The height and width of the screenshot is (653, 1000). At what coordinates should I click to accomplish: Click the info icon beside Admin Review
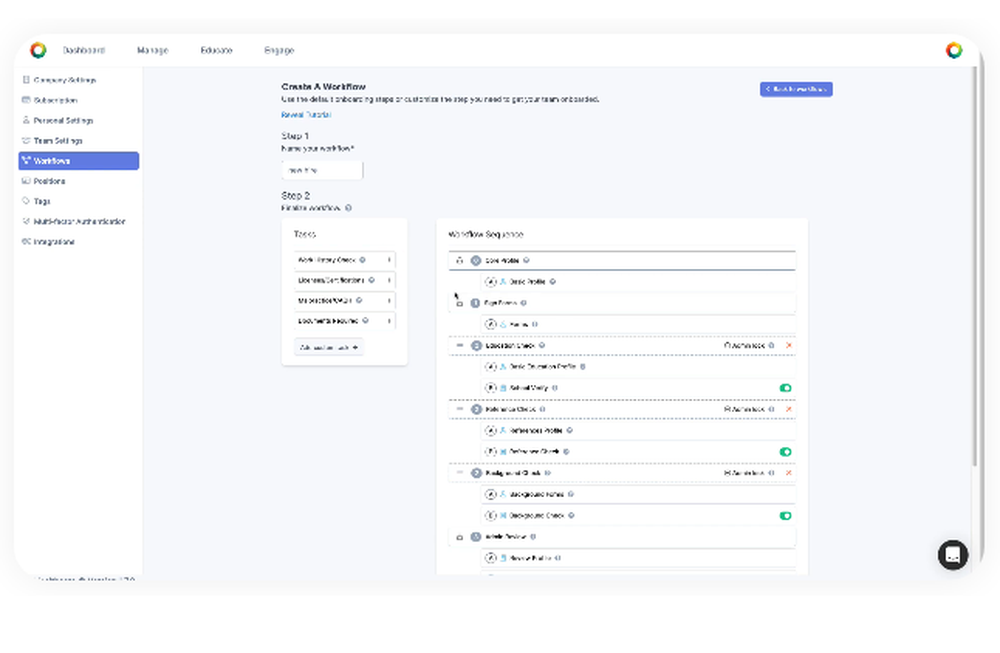(x=533, y=537)
